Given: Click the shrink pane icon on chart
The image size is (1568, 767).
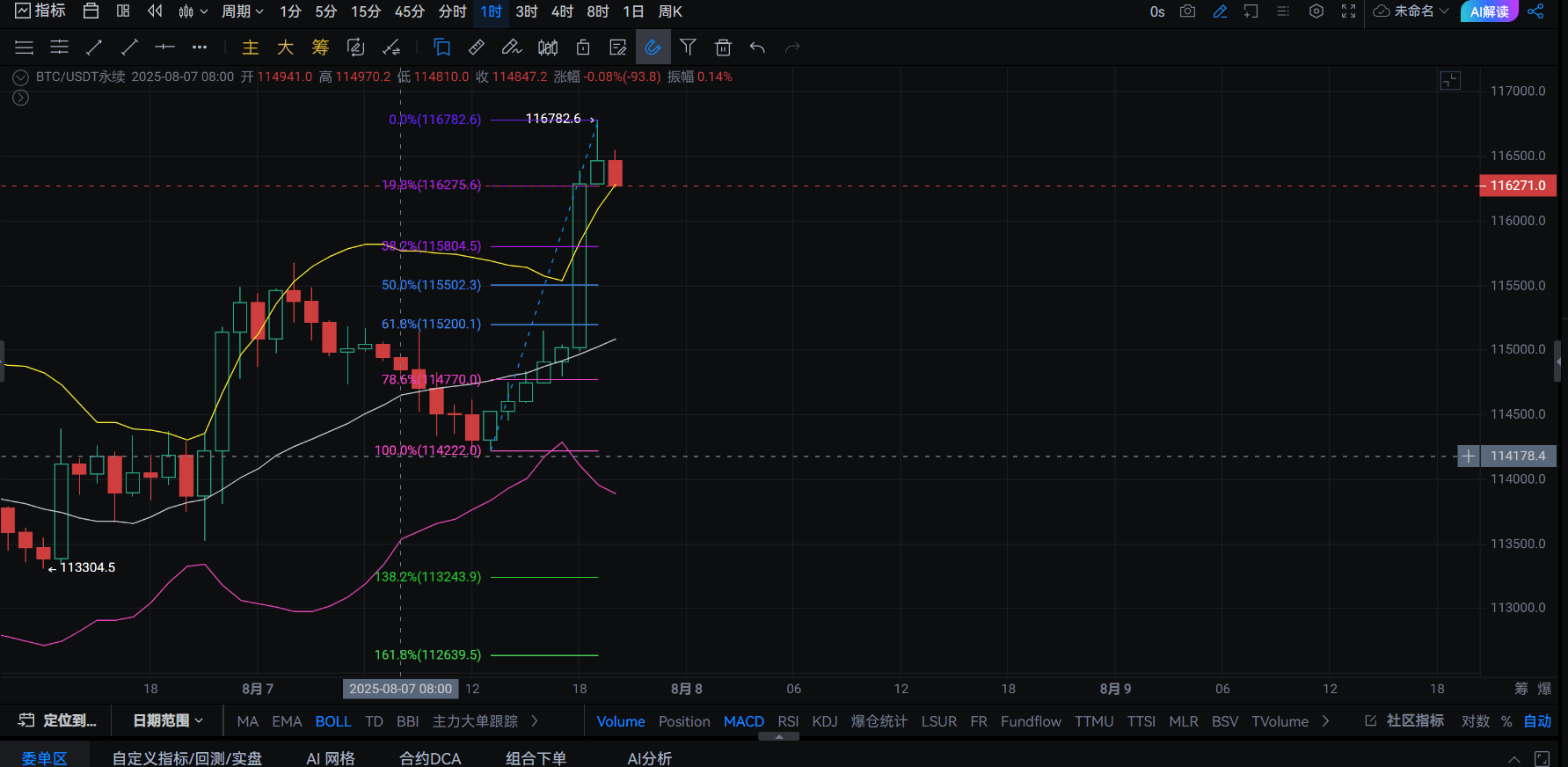Looking at the screenshot, I should pyautogui.click(x=1450, y=81).
